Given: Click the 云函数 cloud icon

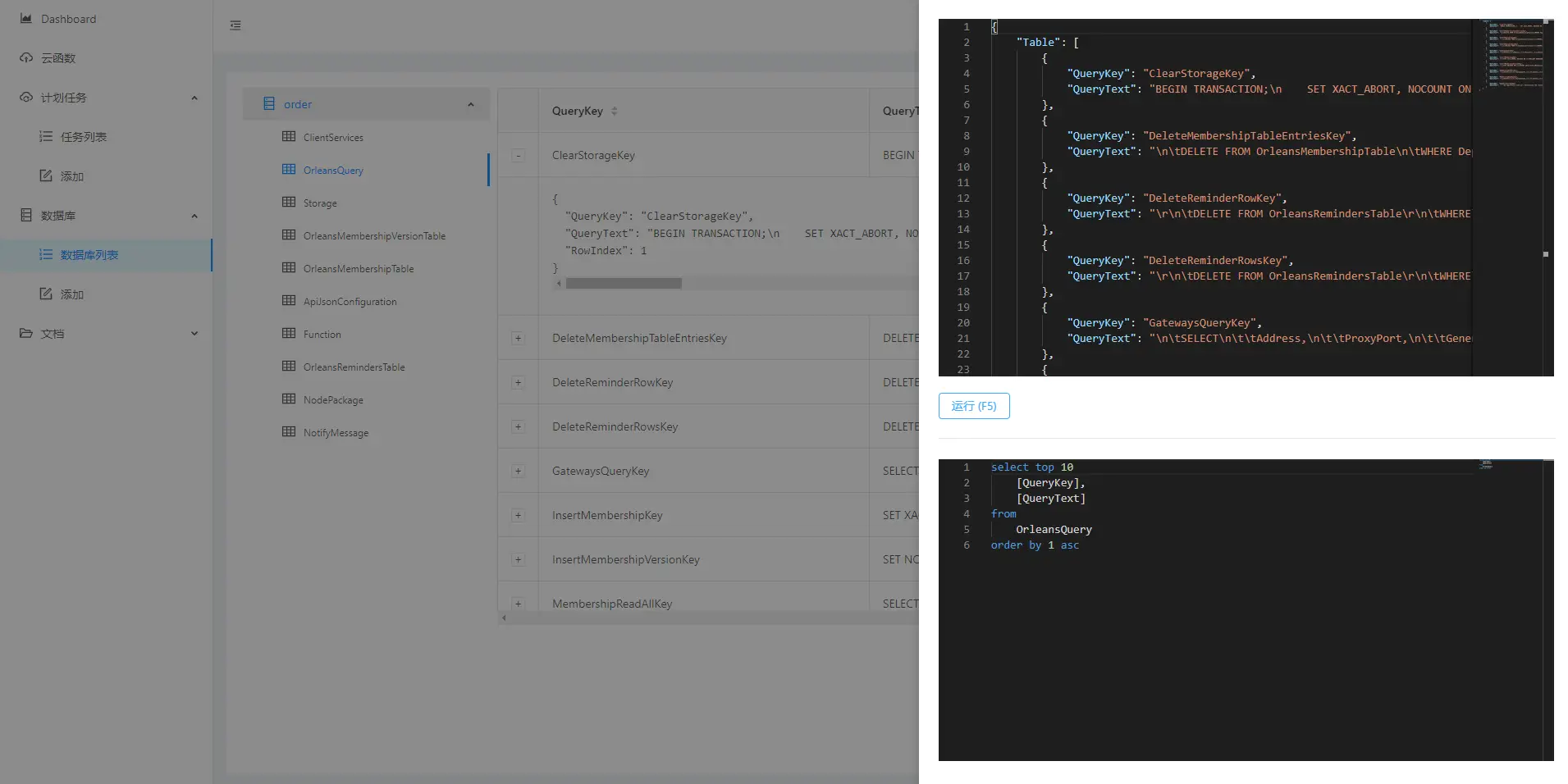Looking at the screenshot, I should [x=26, y=58].
